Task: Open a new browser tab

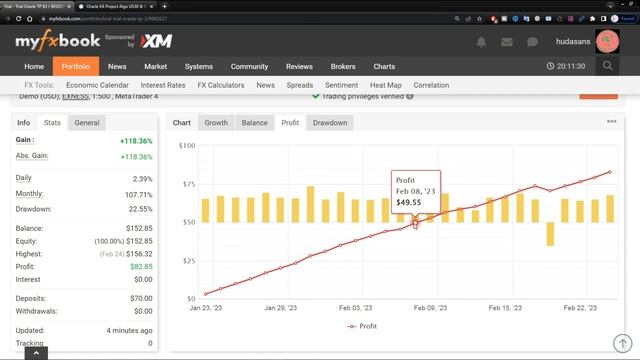Action: (x=164, y=6)
